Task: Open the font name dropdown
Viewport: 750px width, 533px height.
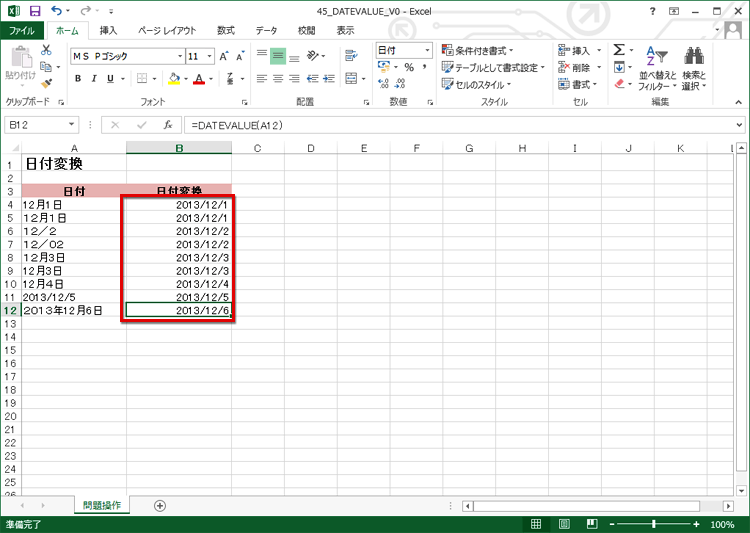Action: [x=180, y=56]
